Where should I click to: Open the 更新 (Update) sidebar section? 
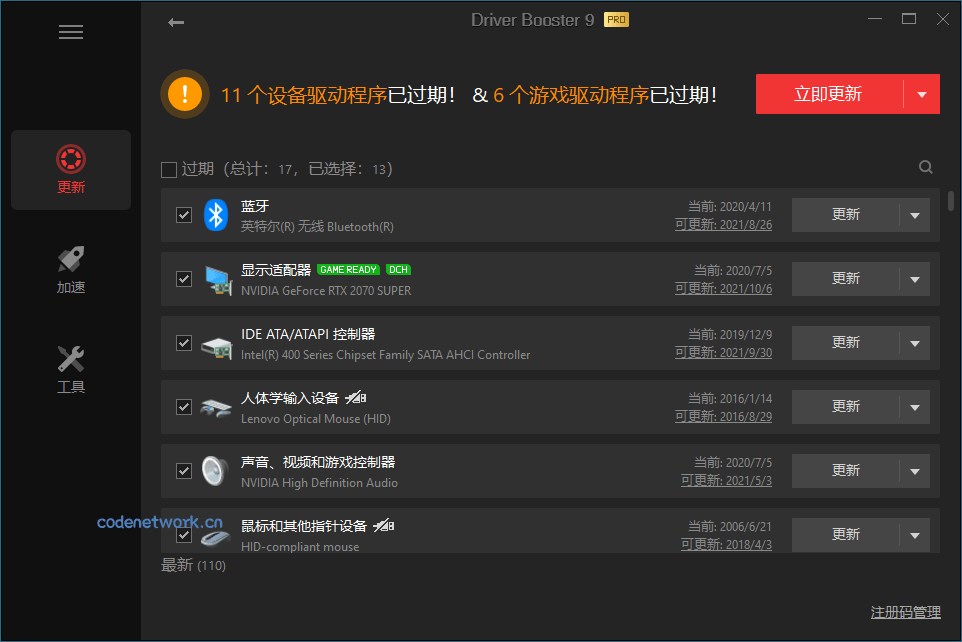[70, 168]
